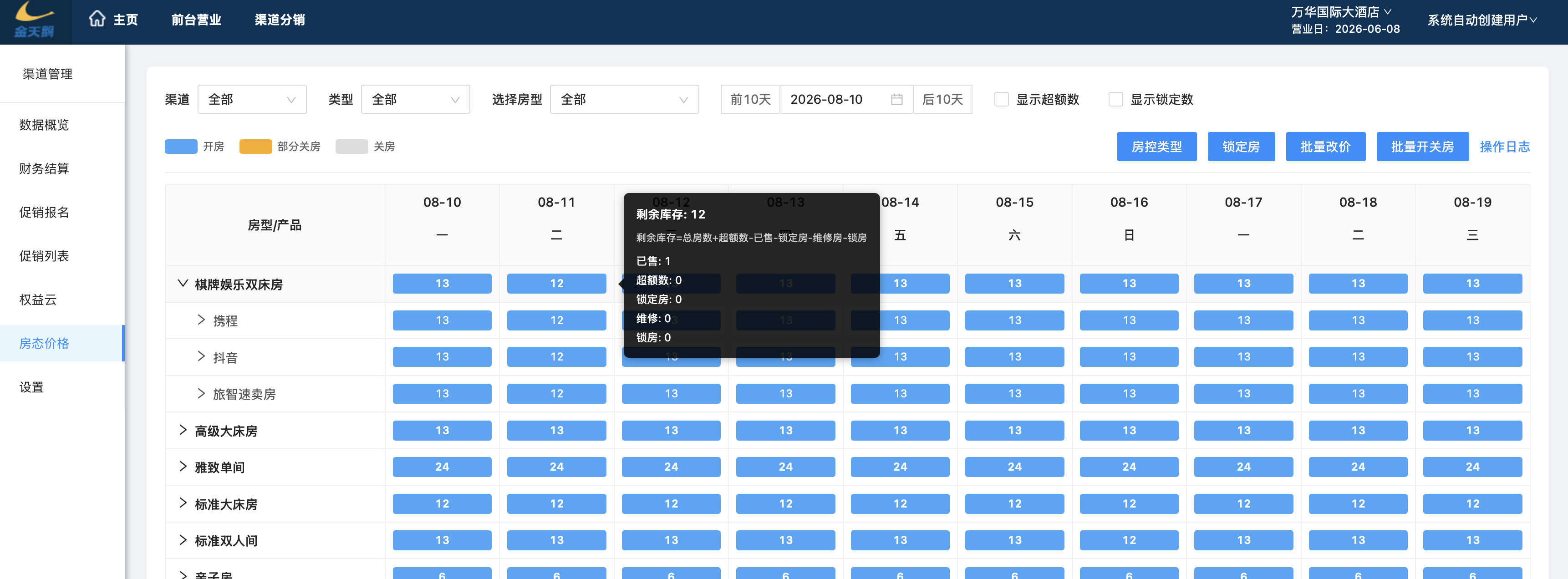Open the 系统自动创建用户 user menu
Screen dimensions: 1568x579
point(1482,20)
